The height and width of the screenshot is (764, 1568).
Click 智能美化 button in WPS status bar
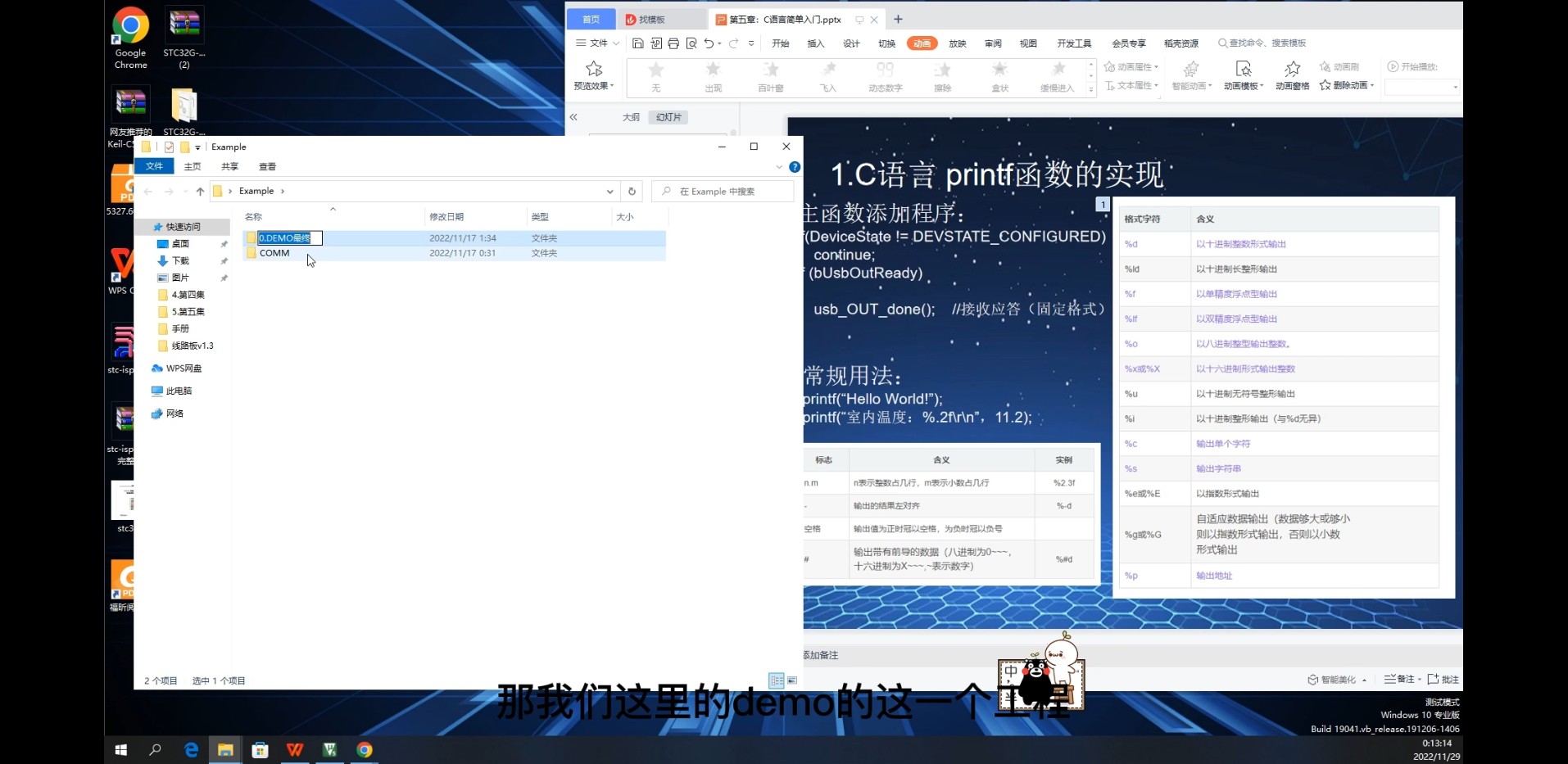(x=1337, y=680)
